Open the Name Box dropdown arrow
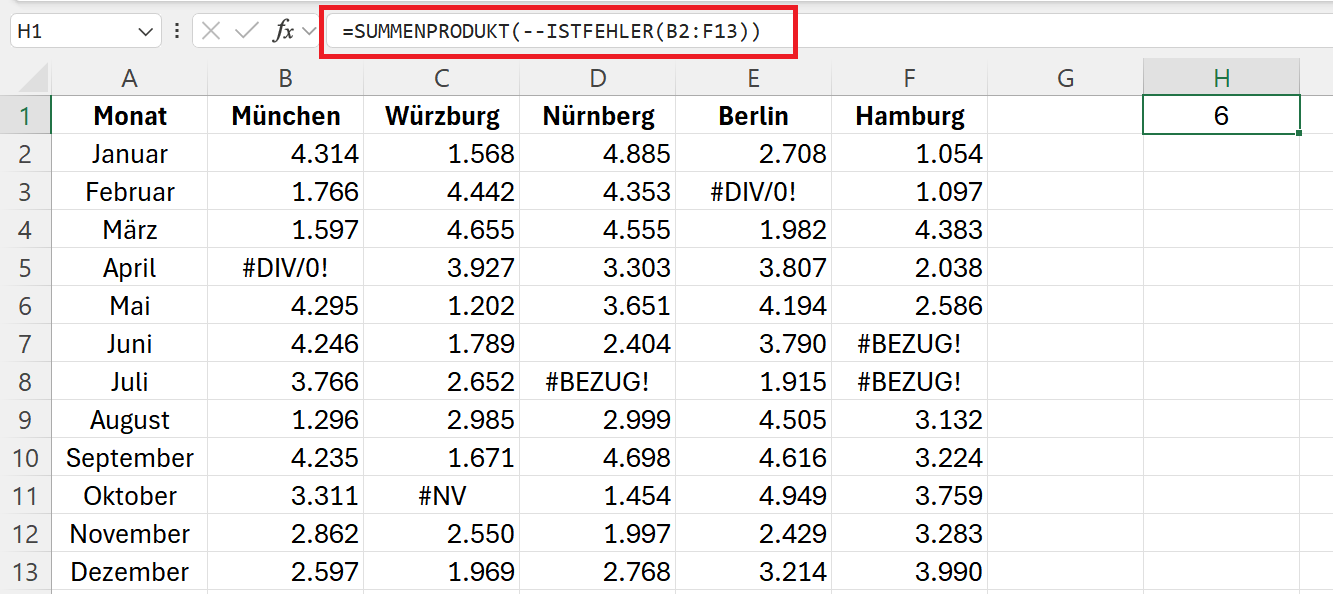Image resolution: width=1333 pixels, height=594 pixels. point(145,32)
